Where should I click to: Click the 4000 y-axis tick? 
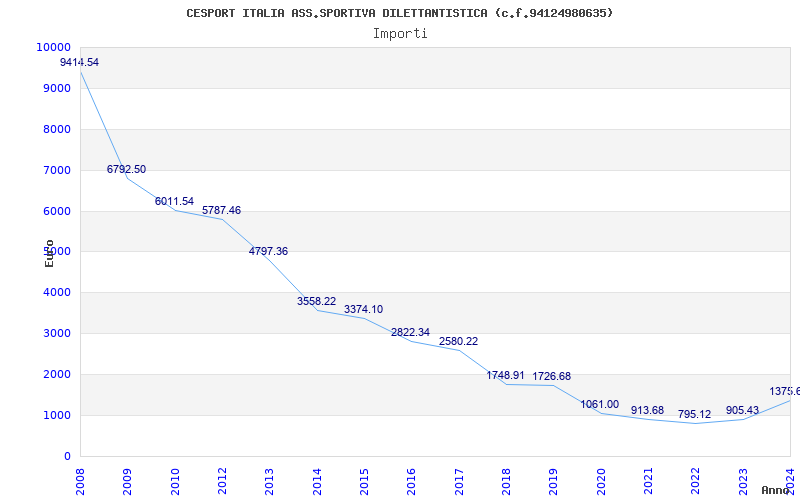pyautogui.click(x=57, y=292)
